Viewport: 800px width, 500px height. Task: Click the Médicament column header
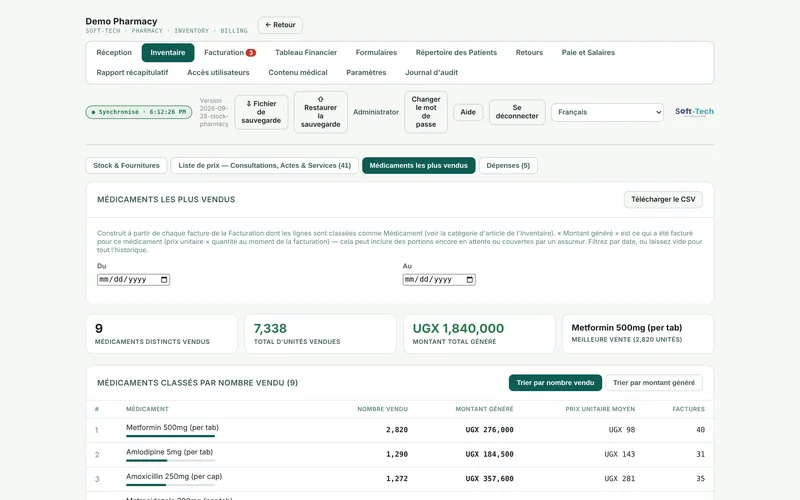(147, 409)
